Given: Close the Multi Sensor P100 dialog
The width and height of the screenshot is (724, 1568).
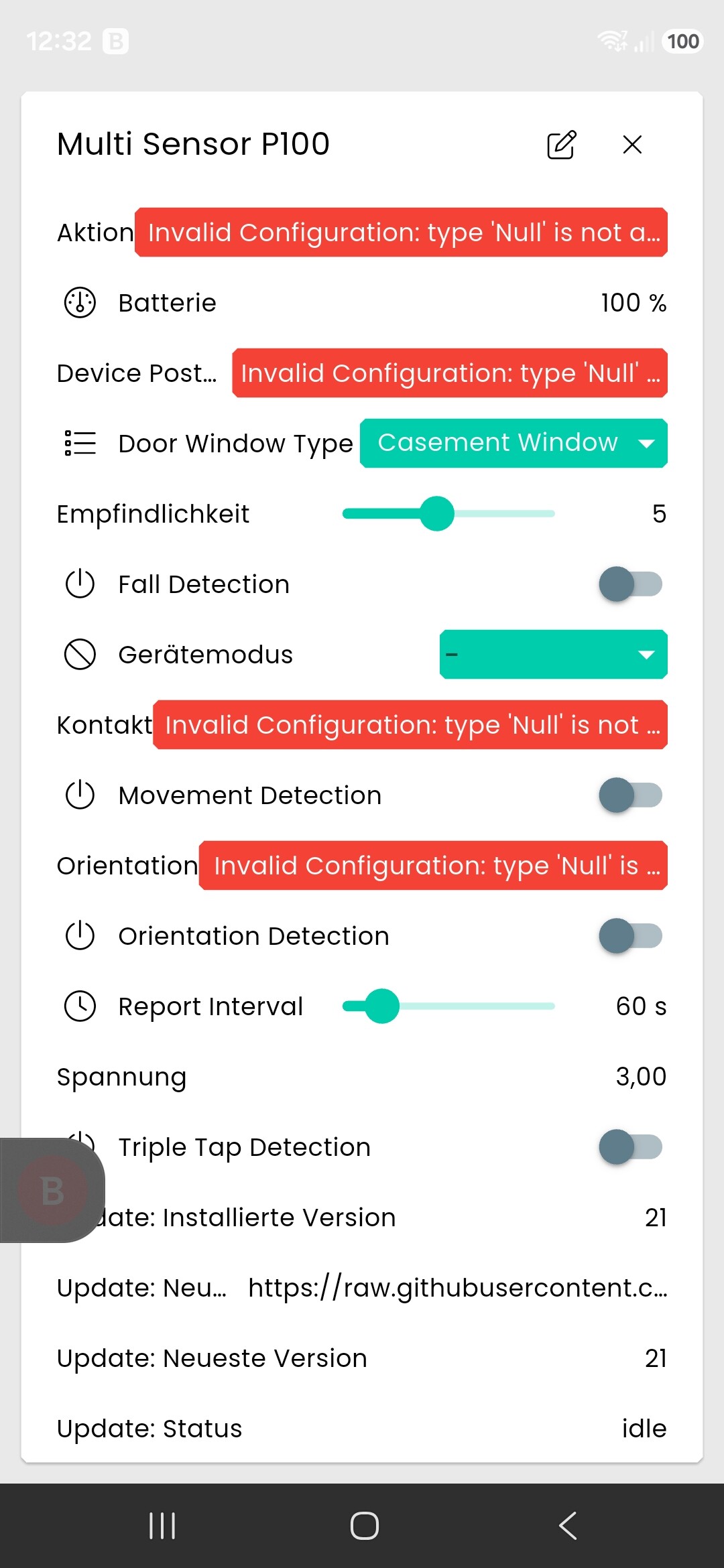Looking at the screenshot, I should coord(632,144).
